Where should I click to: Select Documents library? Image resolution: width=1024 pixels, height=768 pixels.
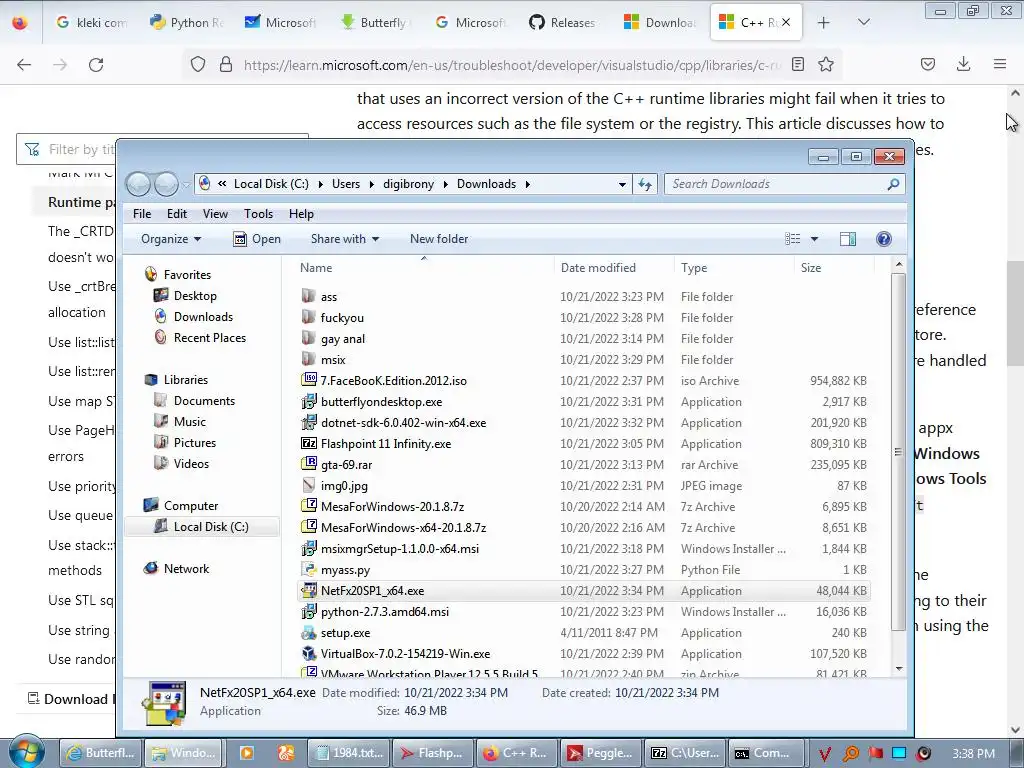(x=204, y=401)
